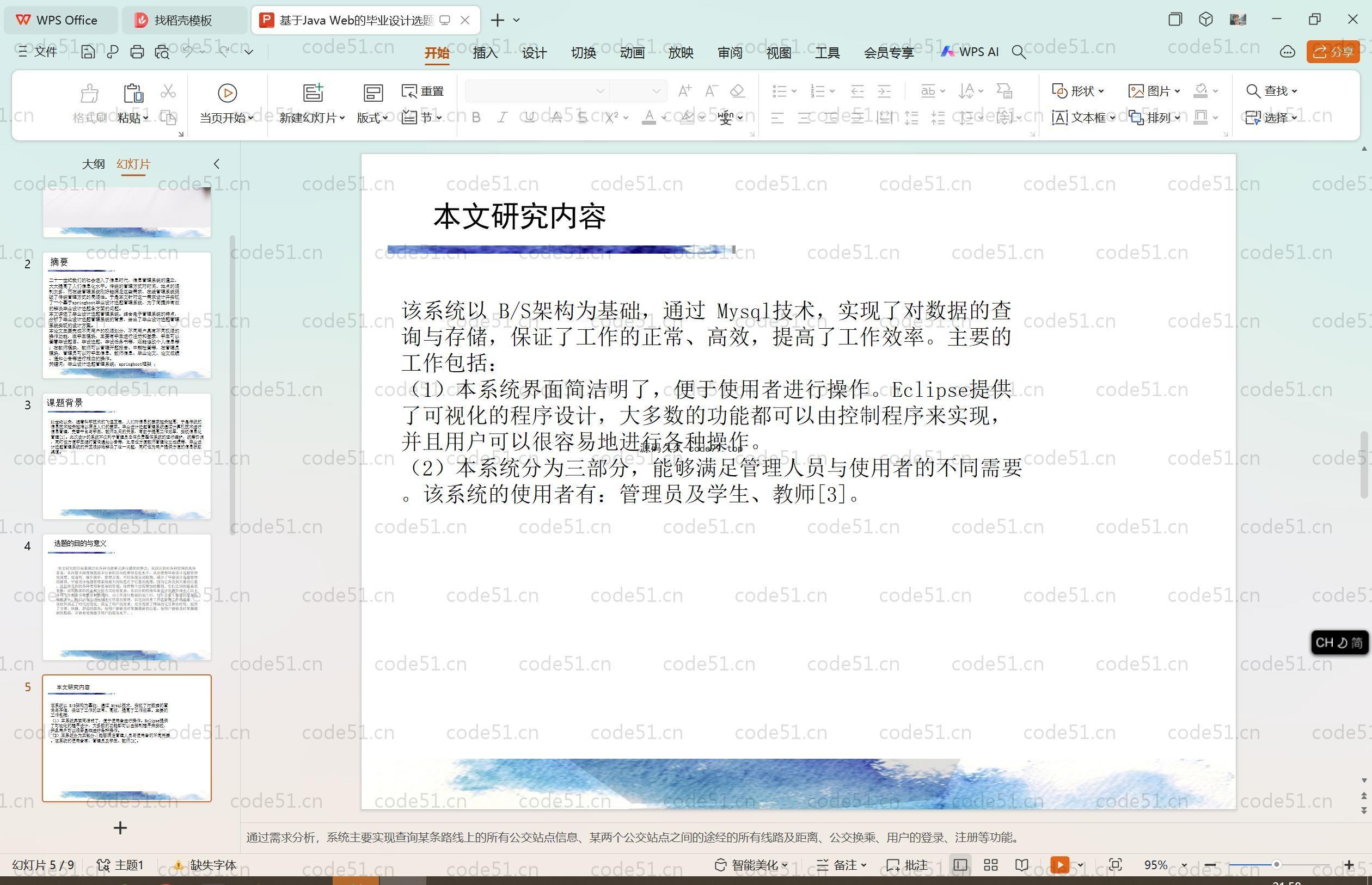Select slide 2 thumbnail 摘要
Screen dimensions: 1372x885
click(x=127, y=316)
